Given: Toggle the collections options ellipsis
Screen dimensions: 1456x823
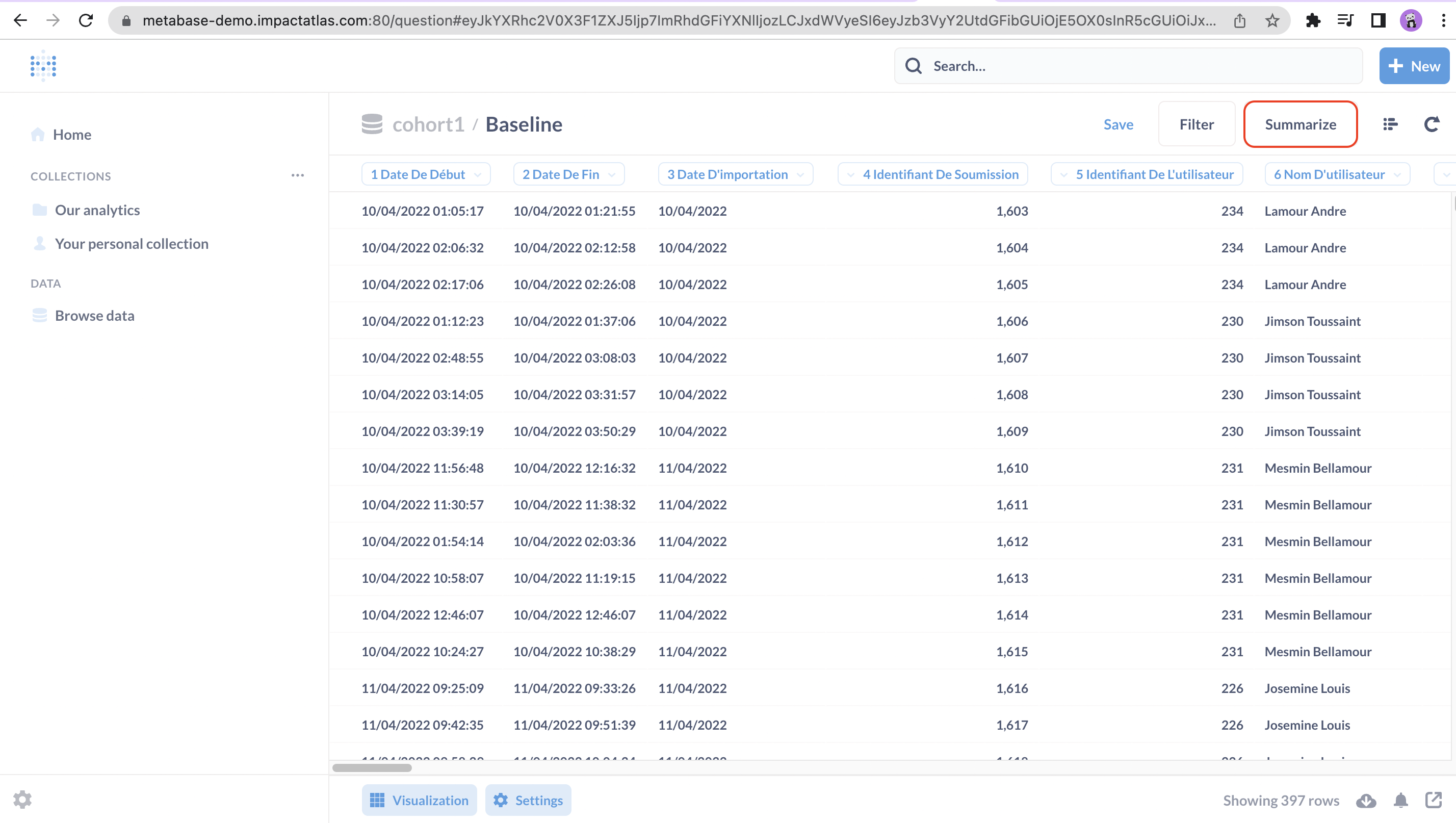Looking at the screenshot, I should click(298, 175).
